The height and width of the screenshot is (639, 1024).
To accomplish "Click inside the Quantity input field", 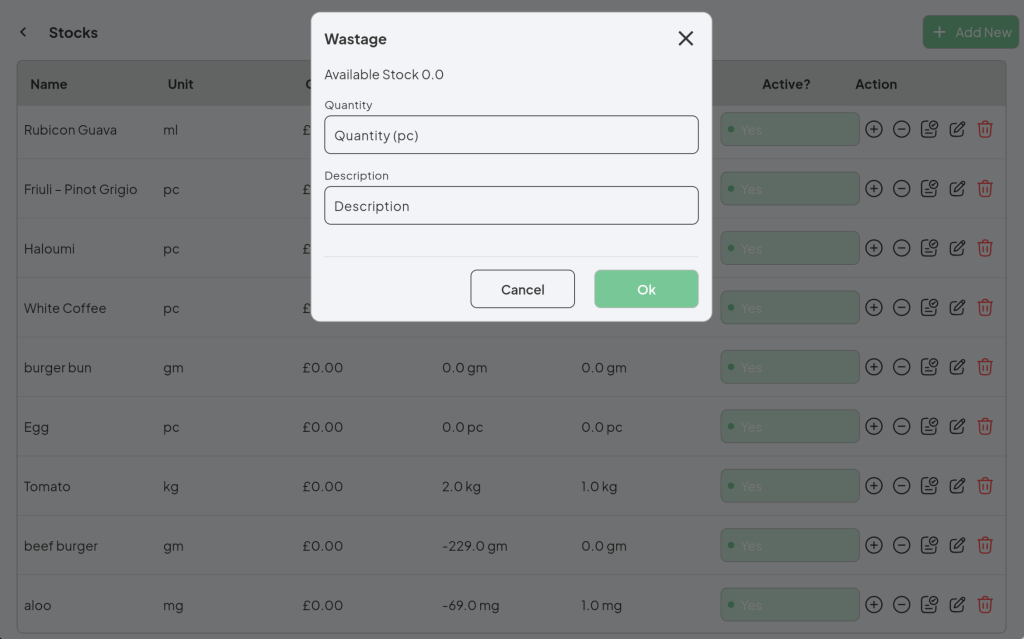I will point(511,134).
